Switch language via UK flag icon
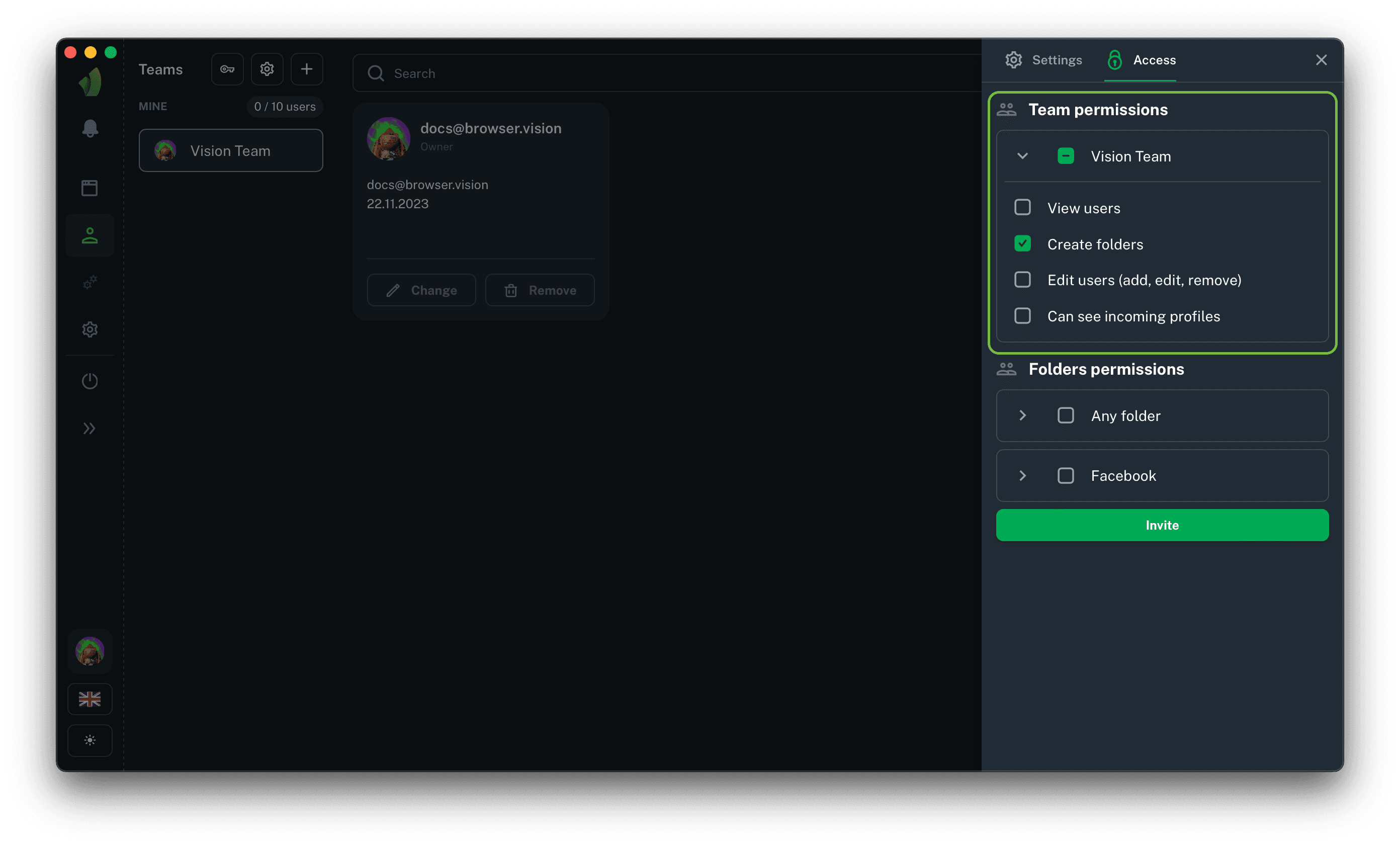The height and width of the screenshot is (846, 1400). (x=90, y=699)
